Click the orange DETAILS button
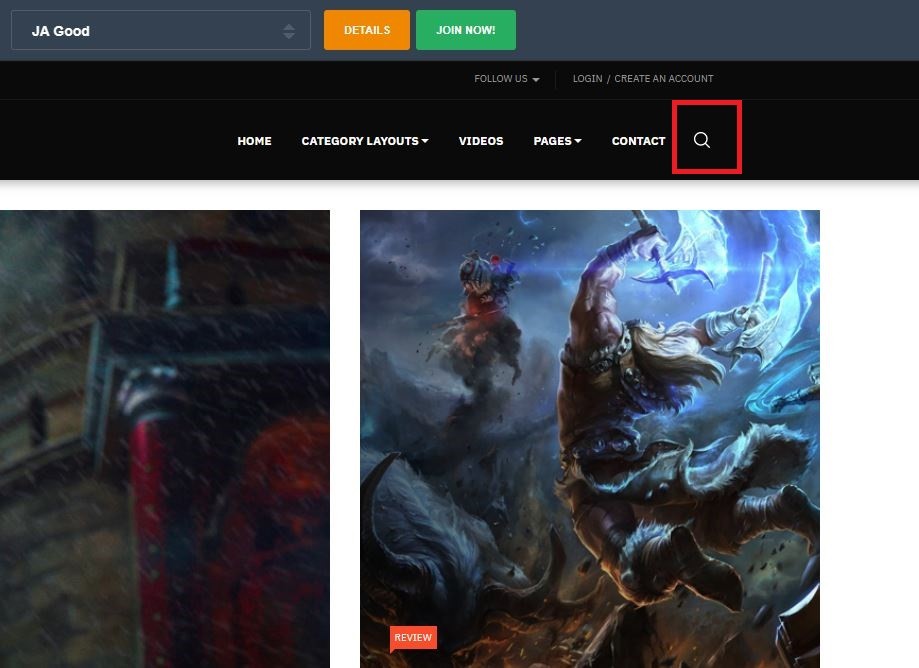This screenshot has width=919, height=668. click(x=367, y=30)
